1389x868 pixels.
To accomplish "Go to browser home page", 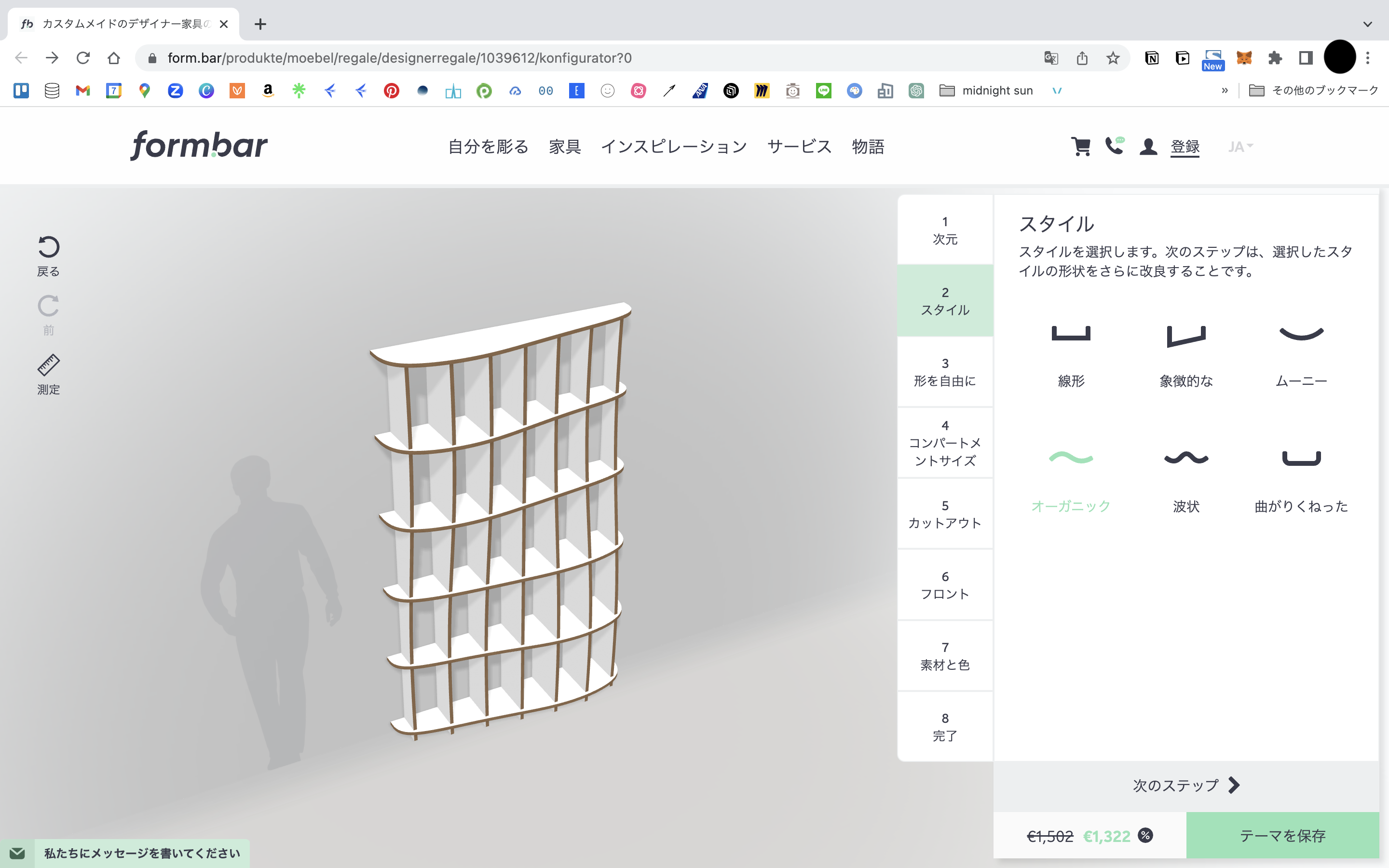I will tap(114, 58).
